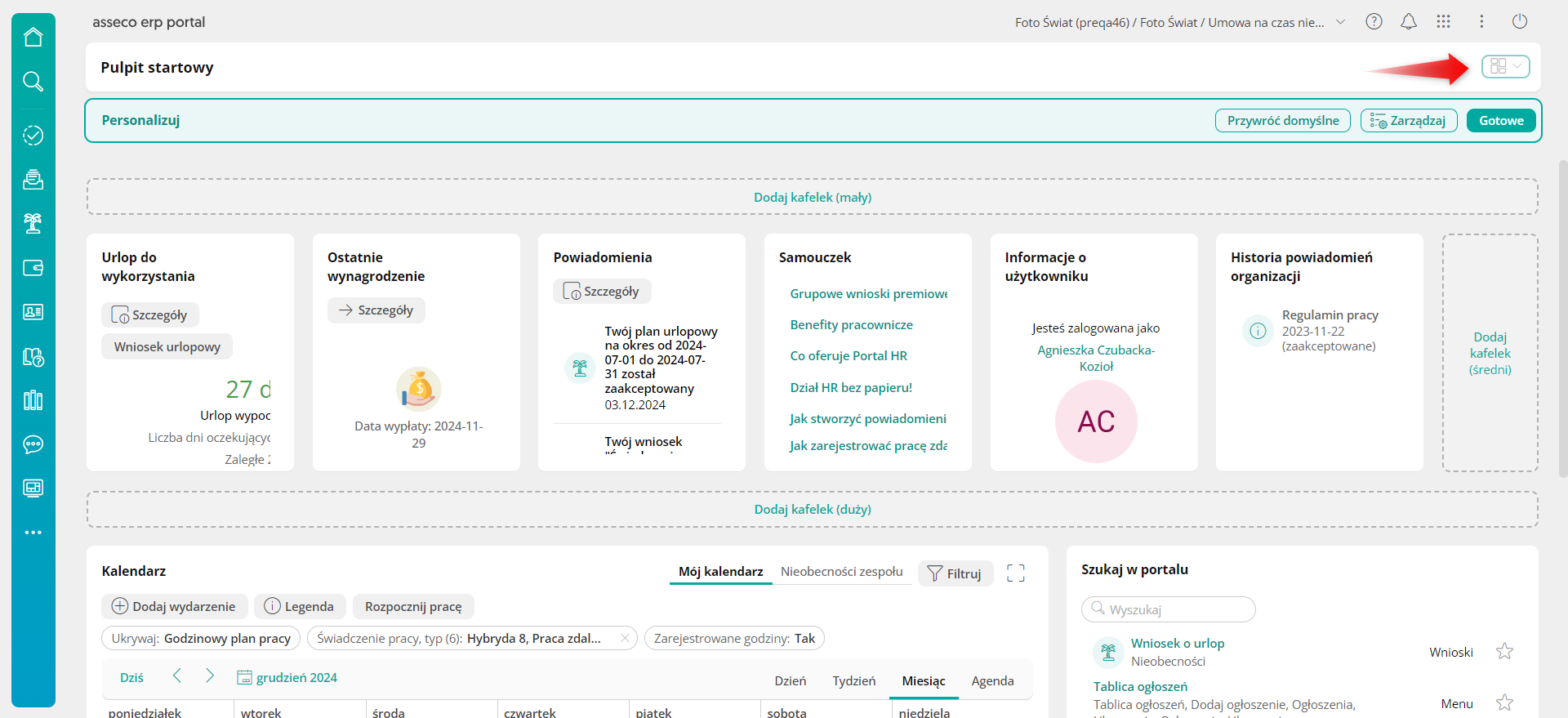Expand the calendar to fullscreen
1568x718 pixels.
[x=1016, y=573]
